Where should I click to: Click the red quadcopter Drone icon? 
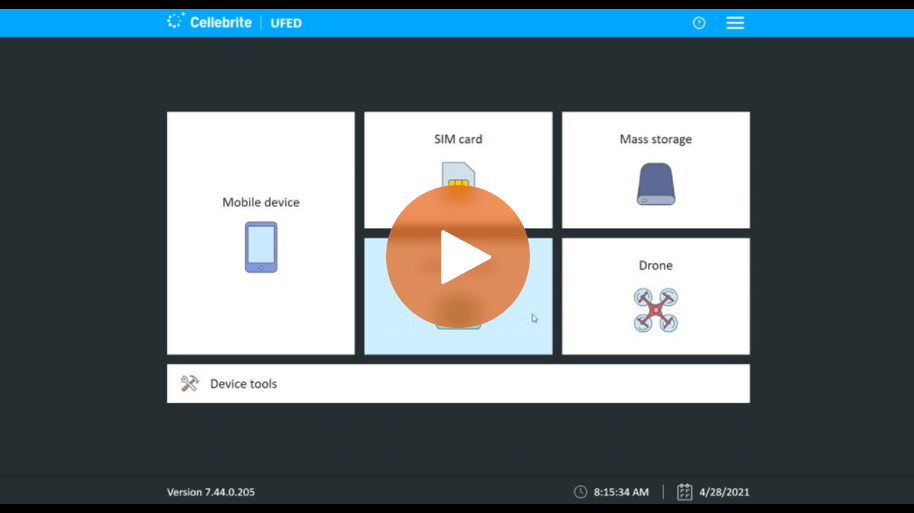[x=655, y=310]
